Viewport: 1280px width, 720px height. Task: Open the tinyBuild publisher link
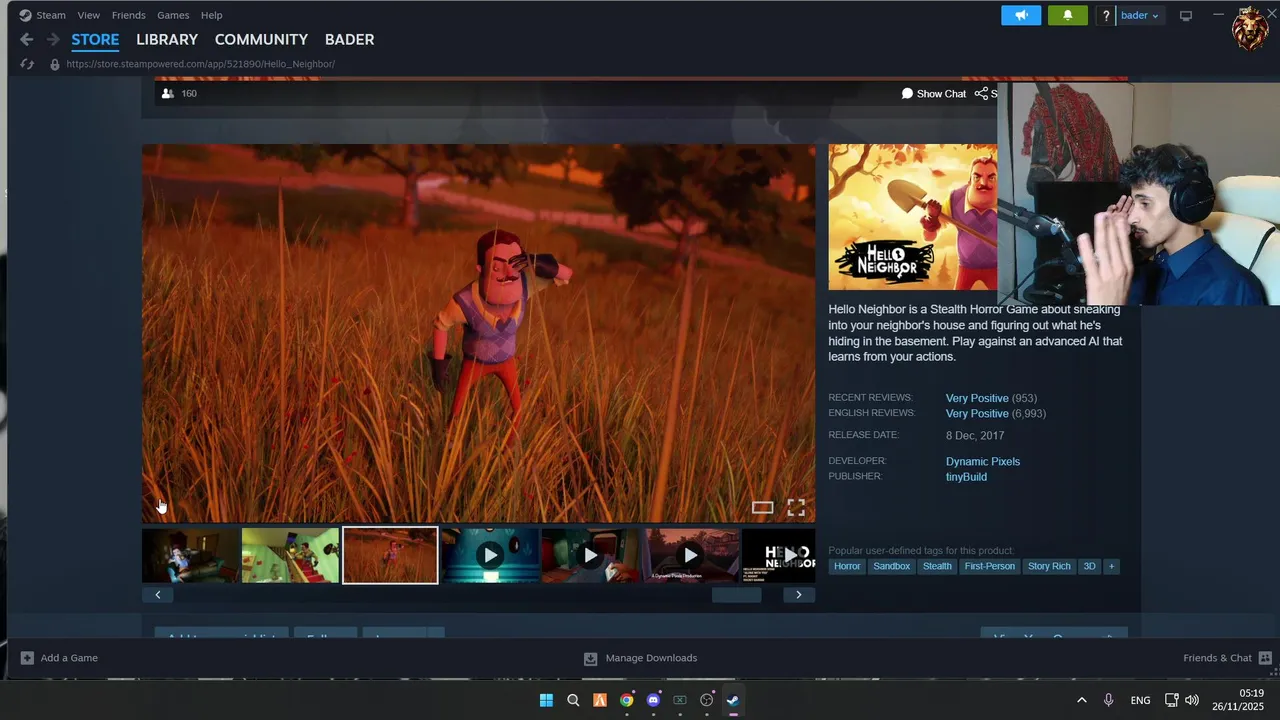pyautogui.click(x=966, y=477)
